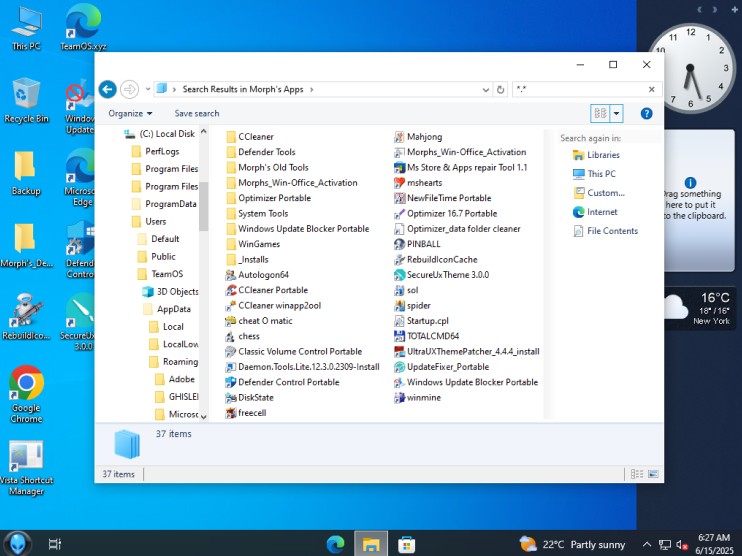Search again on the Internet
Screen dimensions: 742x556
(595, 212)
